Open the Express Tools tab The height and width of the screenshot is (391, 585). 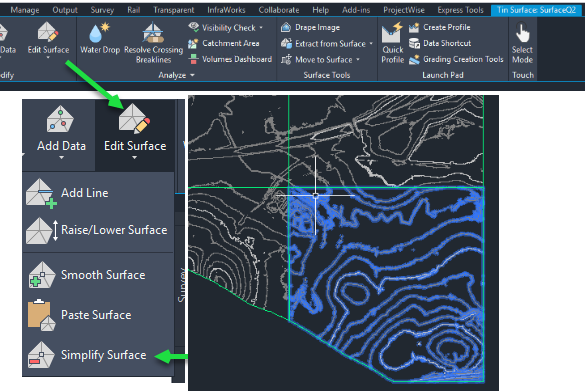tap(460, 10)
